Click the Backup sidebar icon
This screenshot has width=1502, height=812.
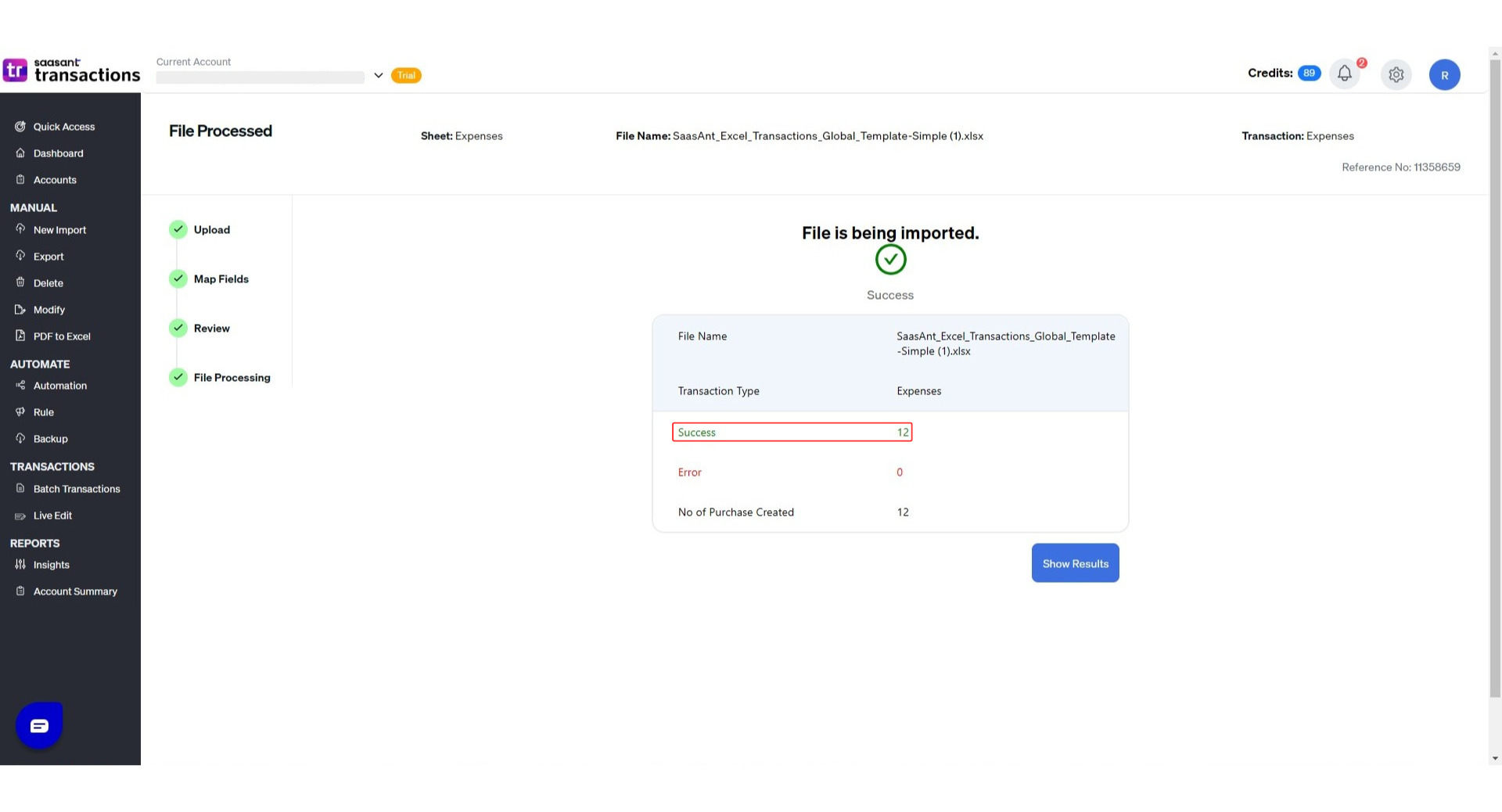[20, 439]
